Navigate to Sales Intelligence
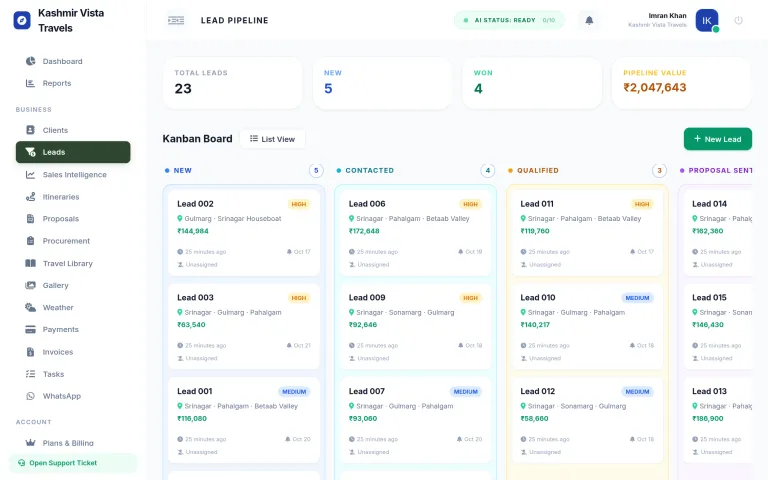The image size is (768, 480). click(73, 174)
